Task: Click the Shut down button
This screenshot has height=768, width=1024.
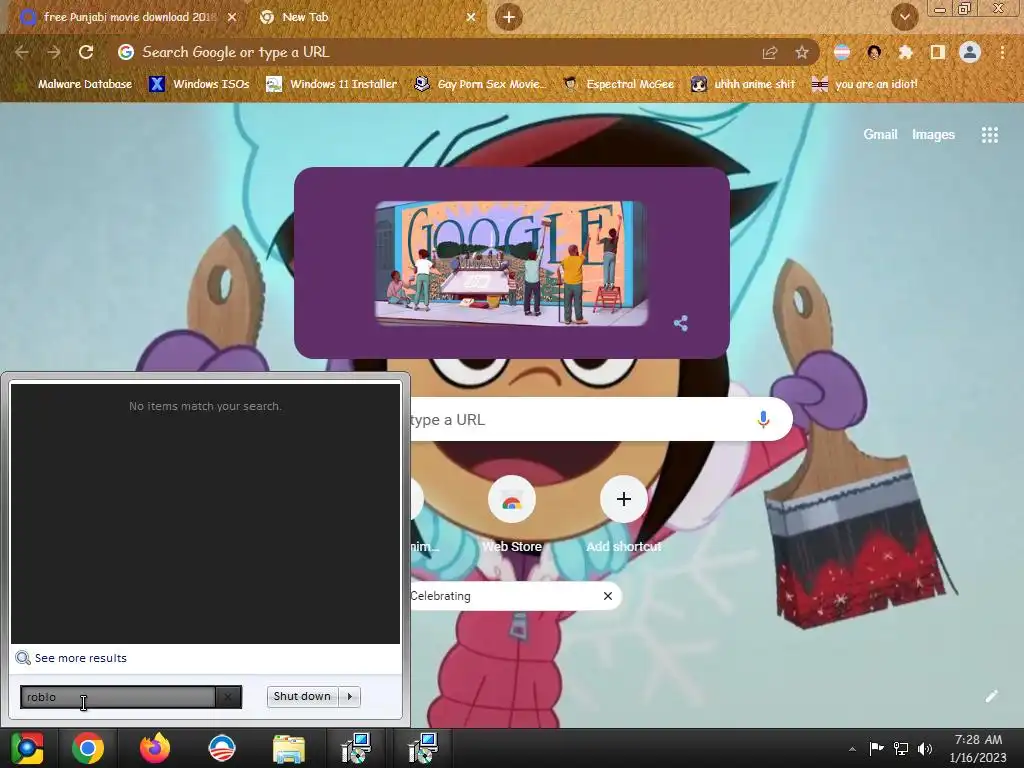Action: [x=302, y=696]
